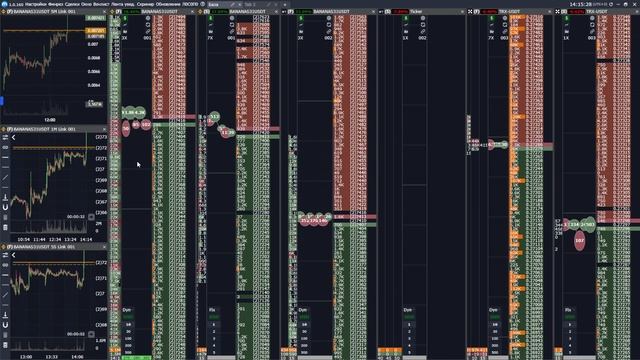
Task: Click the anchor/download tool on 5S chart
Action: (x=5, y=315)
